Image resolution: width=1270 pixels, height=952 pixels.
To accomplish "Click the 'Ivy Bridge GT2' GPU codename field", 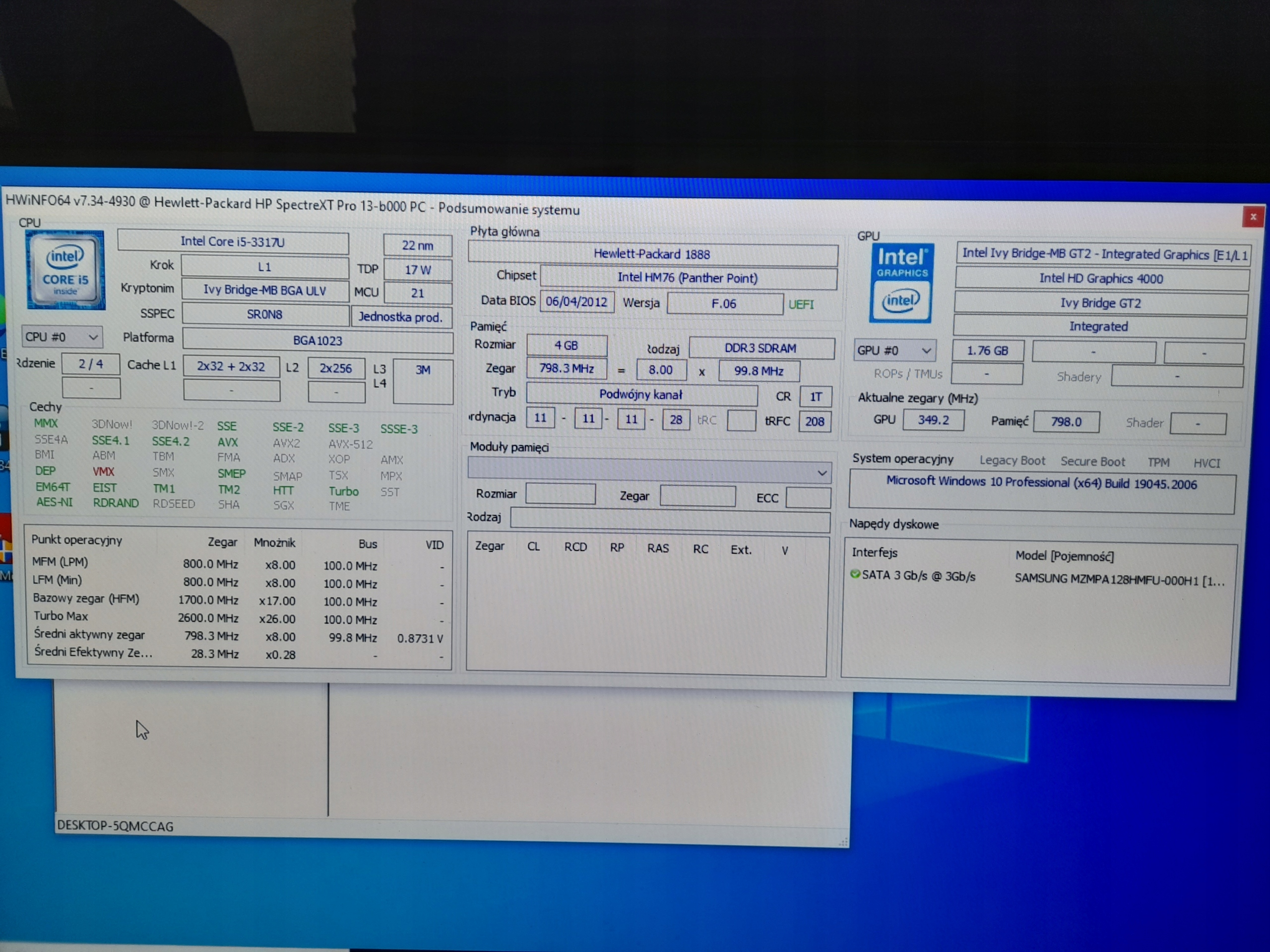I will click(1100, 303).
